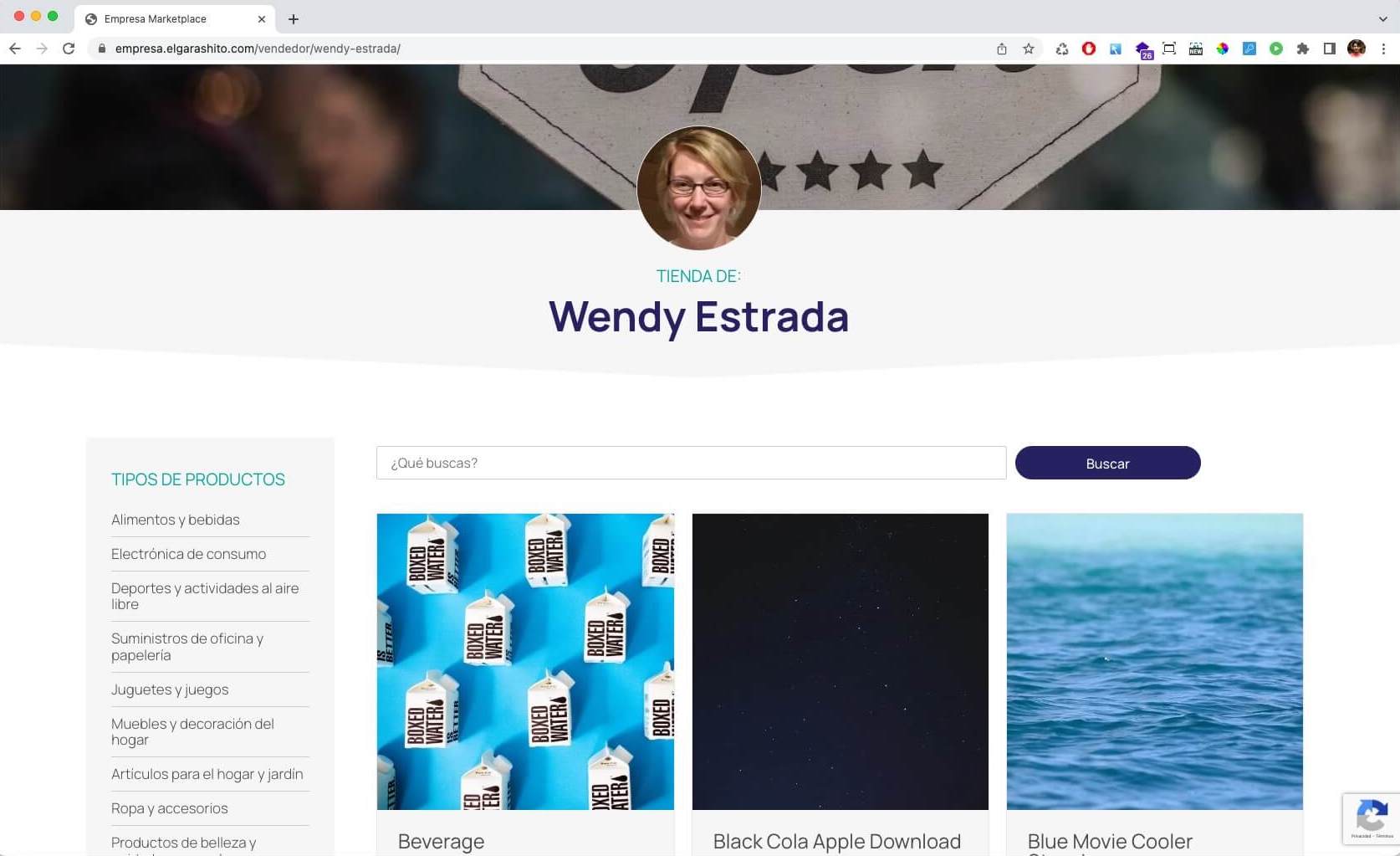Open Suministros de oficina y papelería
Image resolution: width=1400 pixels, height=856 pixels.
pos(187,647)
